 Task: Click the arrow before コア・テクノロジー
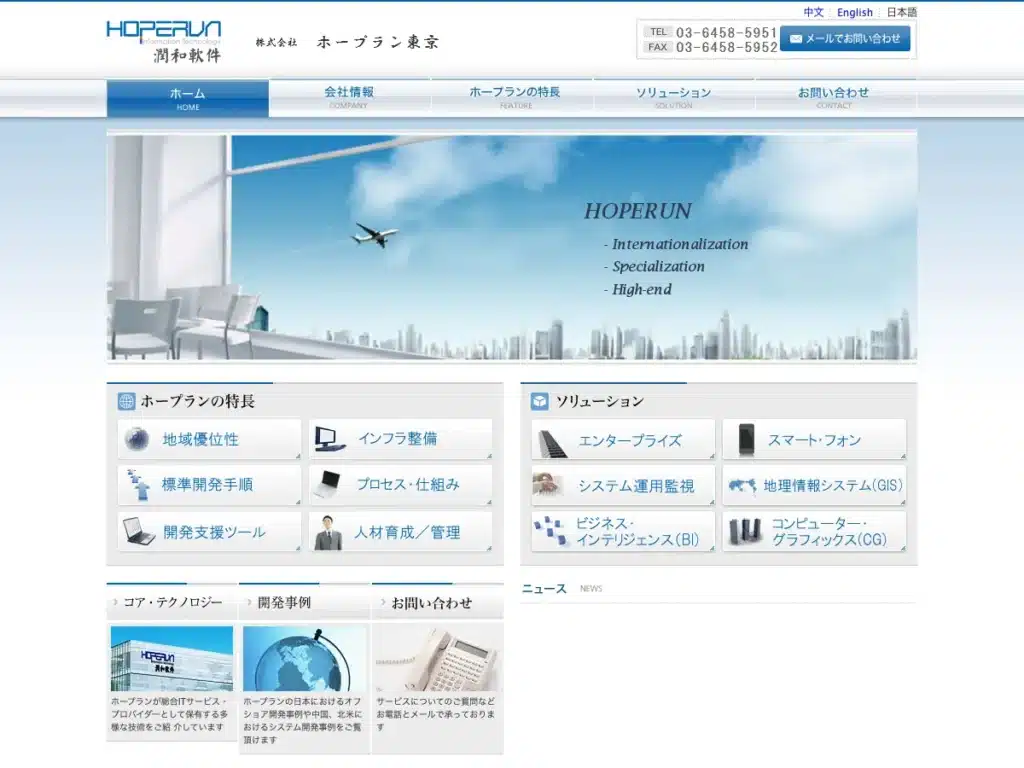point(116,602)
